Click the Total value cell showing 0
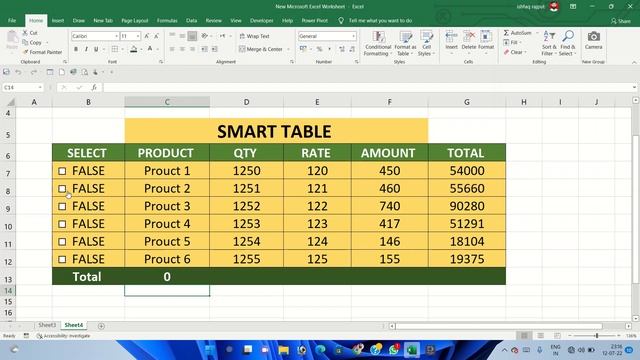Screen dimensions: 640x360 tap(167, 277)
